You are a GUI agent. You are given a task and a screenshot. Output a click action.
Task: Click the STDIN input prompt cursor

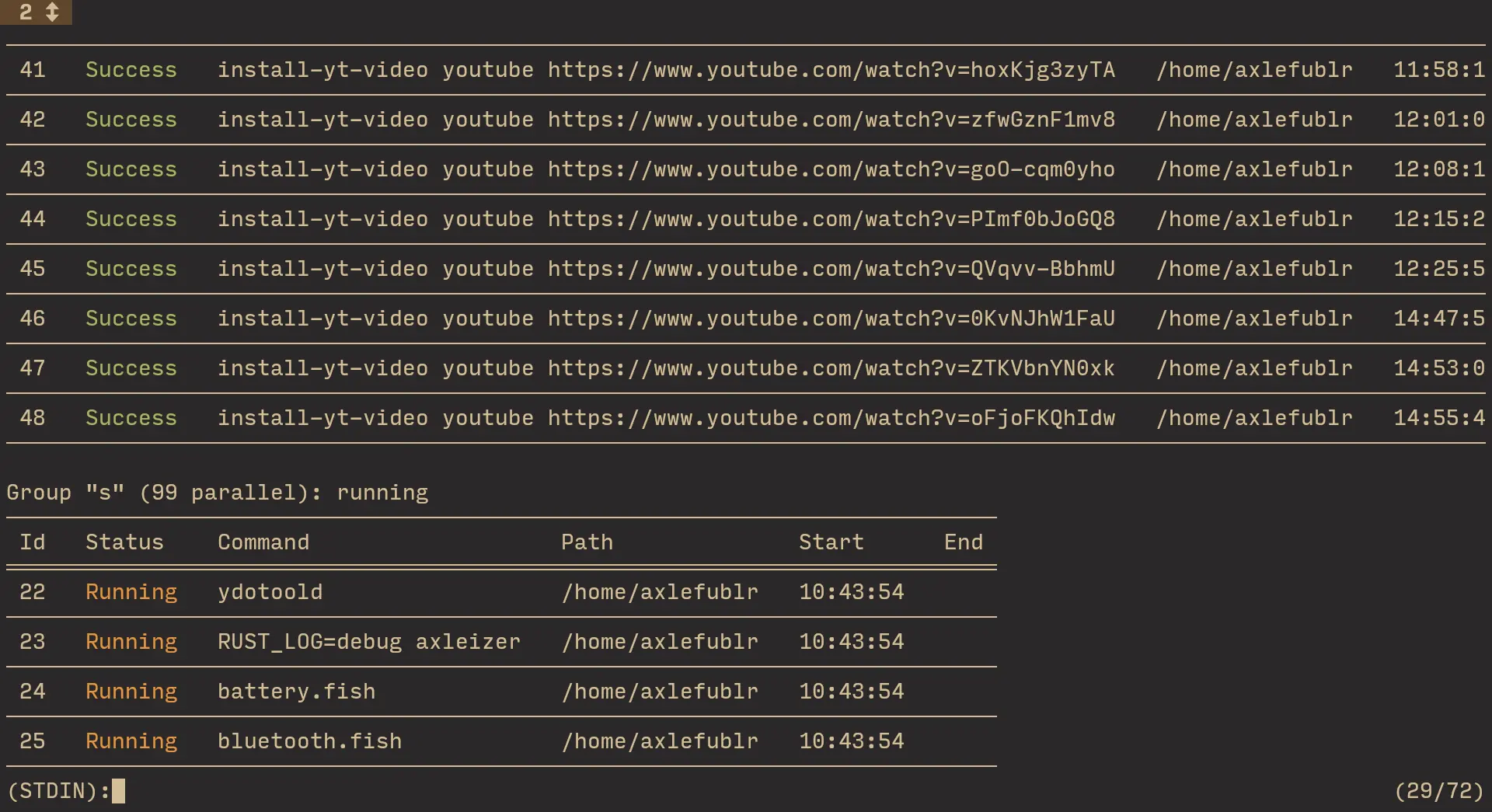(x=118, y=791)
